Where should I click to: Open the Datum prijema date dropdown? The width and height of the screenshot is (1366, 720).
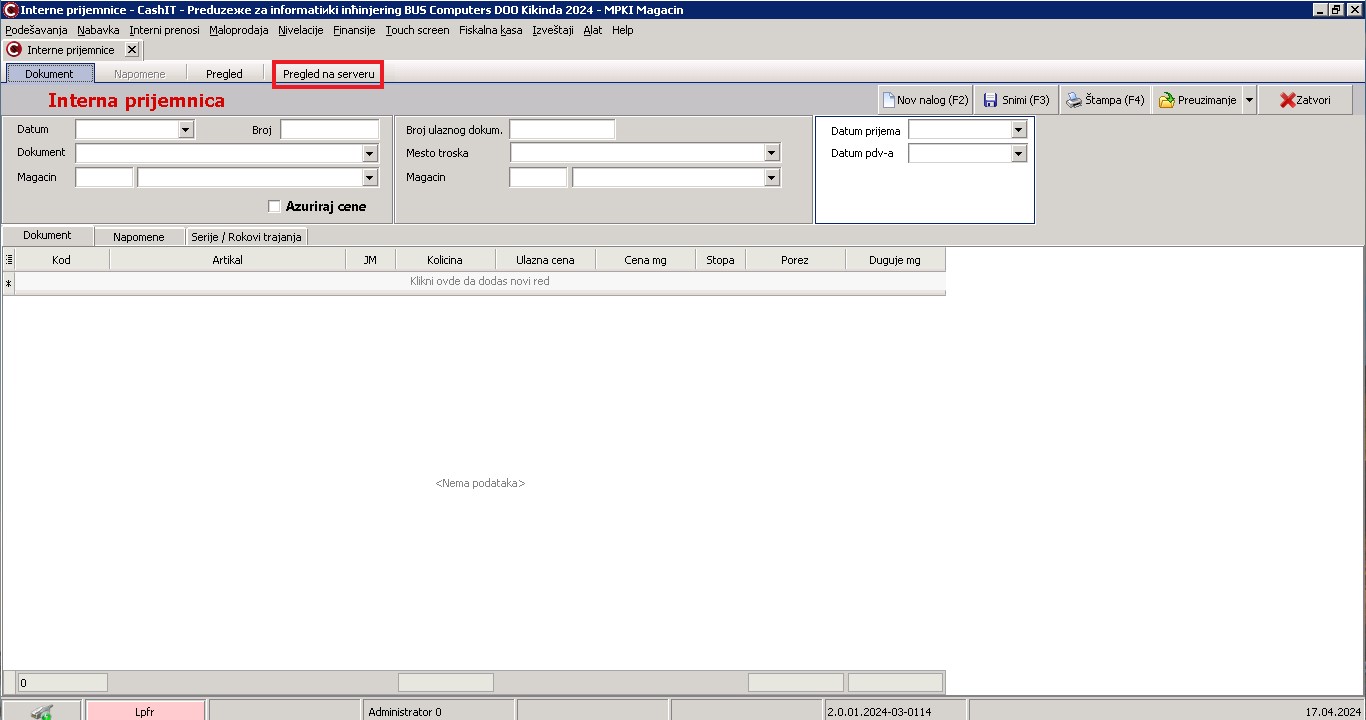[1019, 130]
